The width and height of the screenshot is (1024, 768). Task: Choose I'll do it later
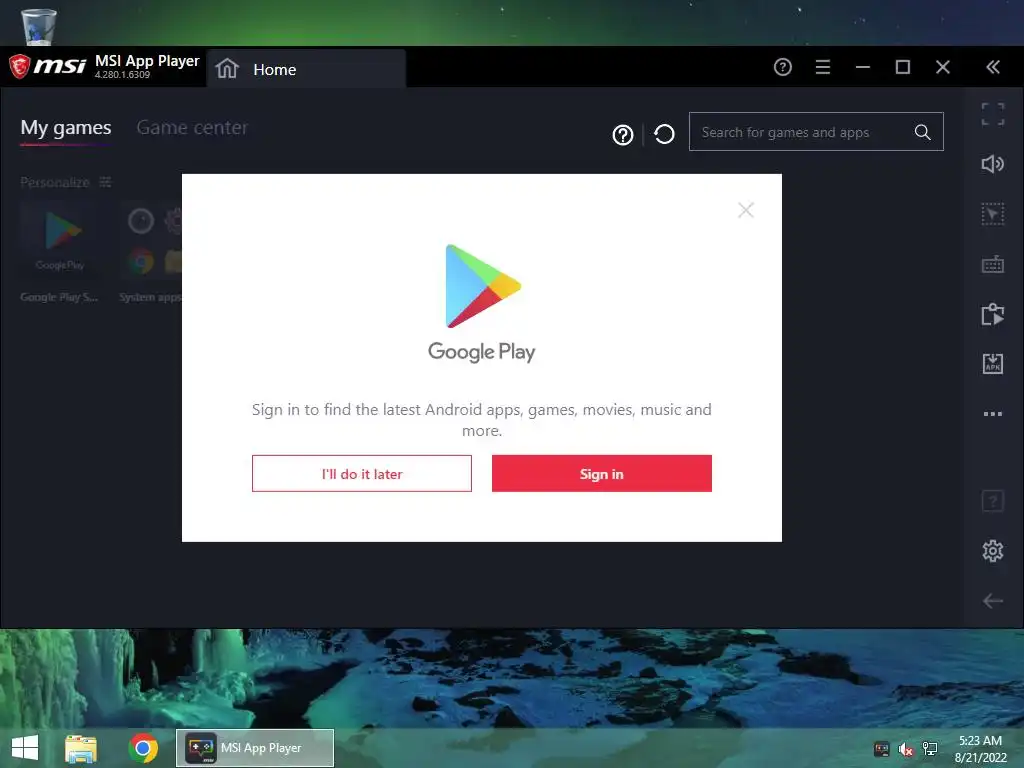pyautogui.click(x=362, y=473)
